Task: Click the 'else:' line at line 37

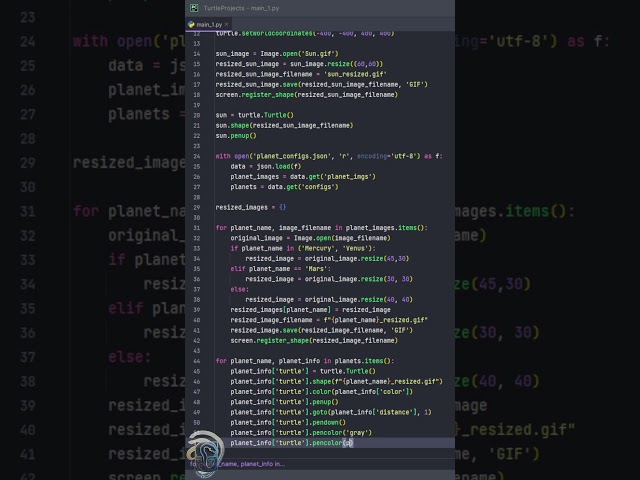Action: pos(239,289)
